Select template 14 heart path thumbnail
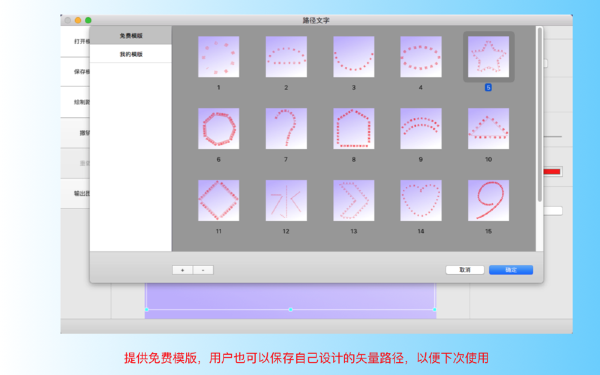This screenshot has height=375, width=600. [x=421, y=201]
